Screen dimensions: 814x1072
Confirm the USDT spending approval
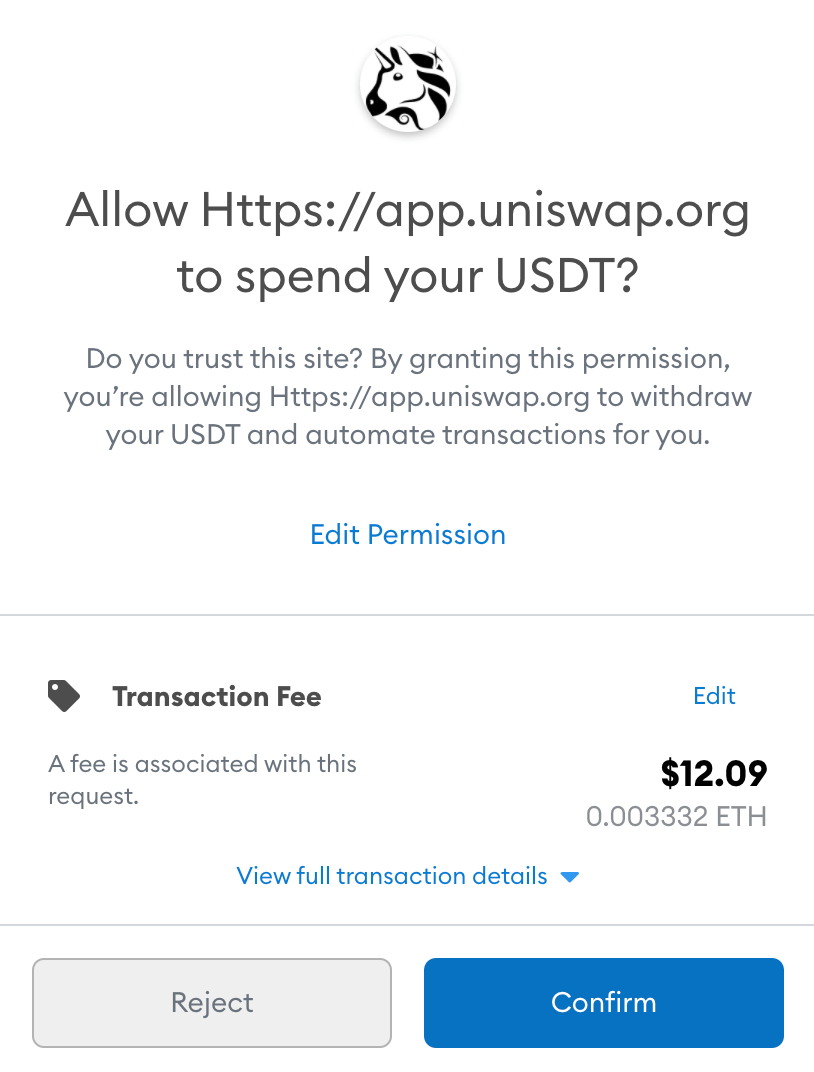point(603,1003)
